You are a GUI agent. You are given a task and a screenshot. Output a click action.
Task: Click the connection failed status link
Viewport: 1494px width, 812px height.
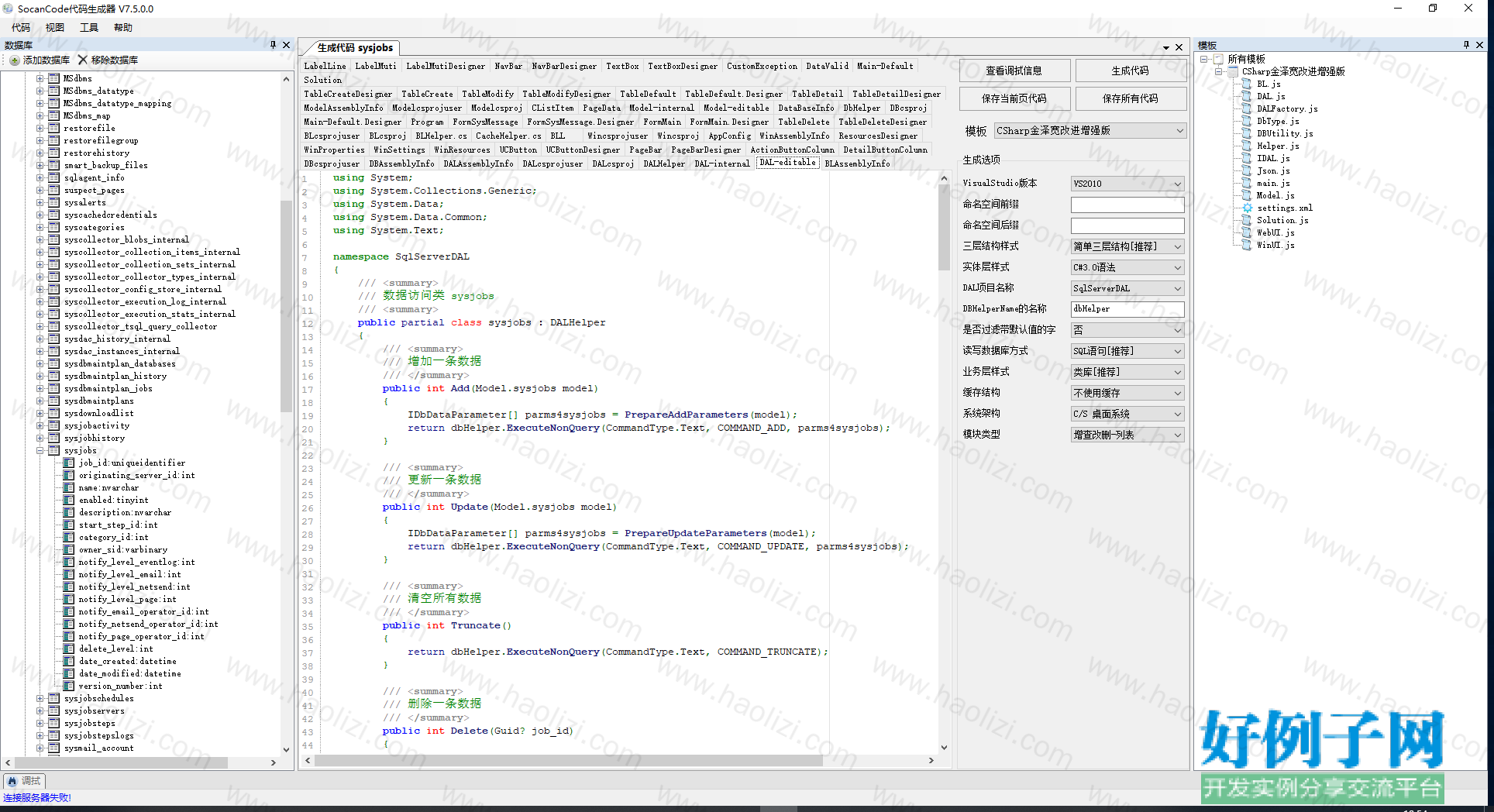click(x=37, y=797)
